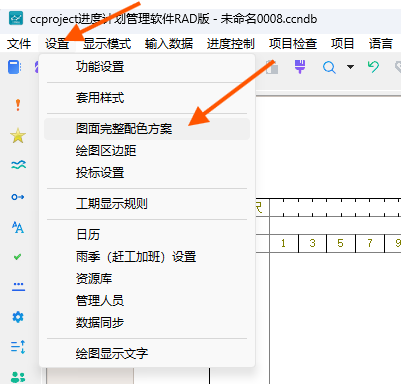Open the 进度控制 menu
The width and height of the screenshot is (401, 384).
click(x=231, y=44)
